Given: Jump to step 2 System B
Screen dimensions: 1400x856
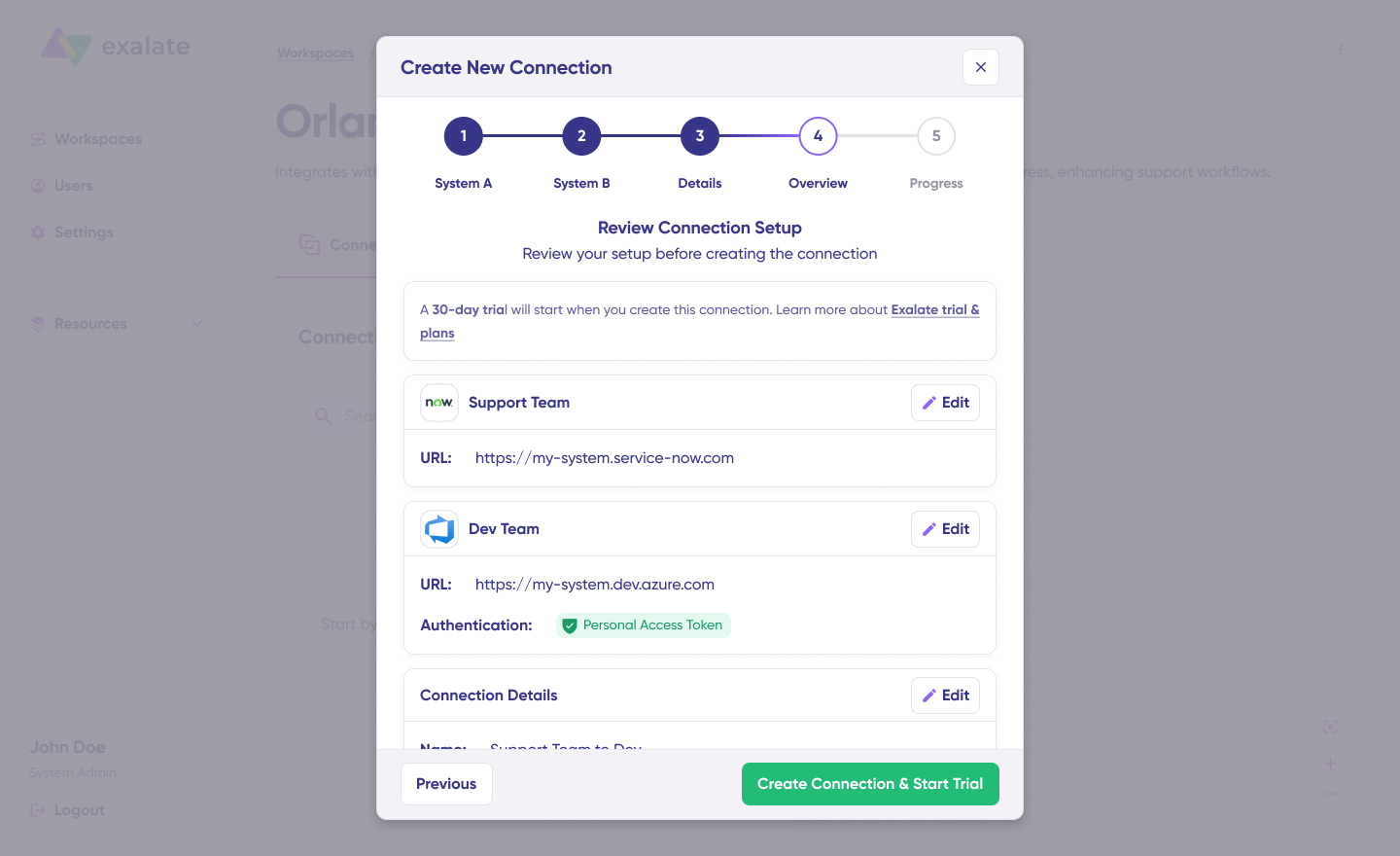Looking at the screenshot, I should [581, 136].
